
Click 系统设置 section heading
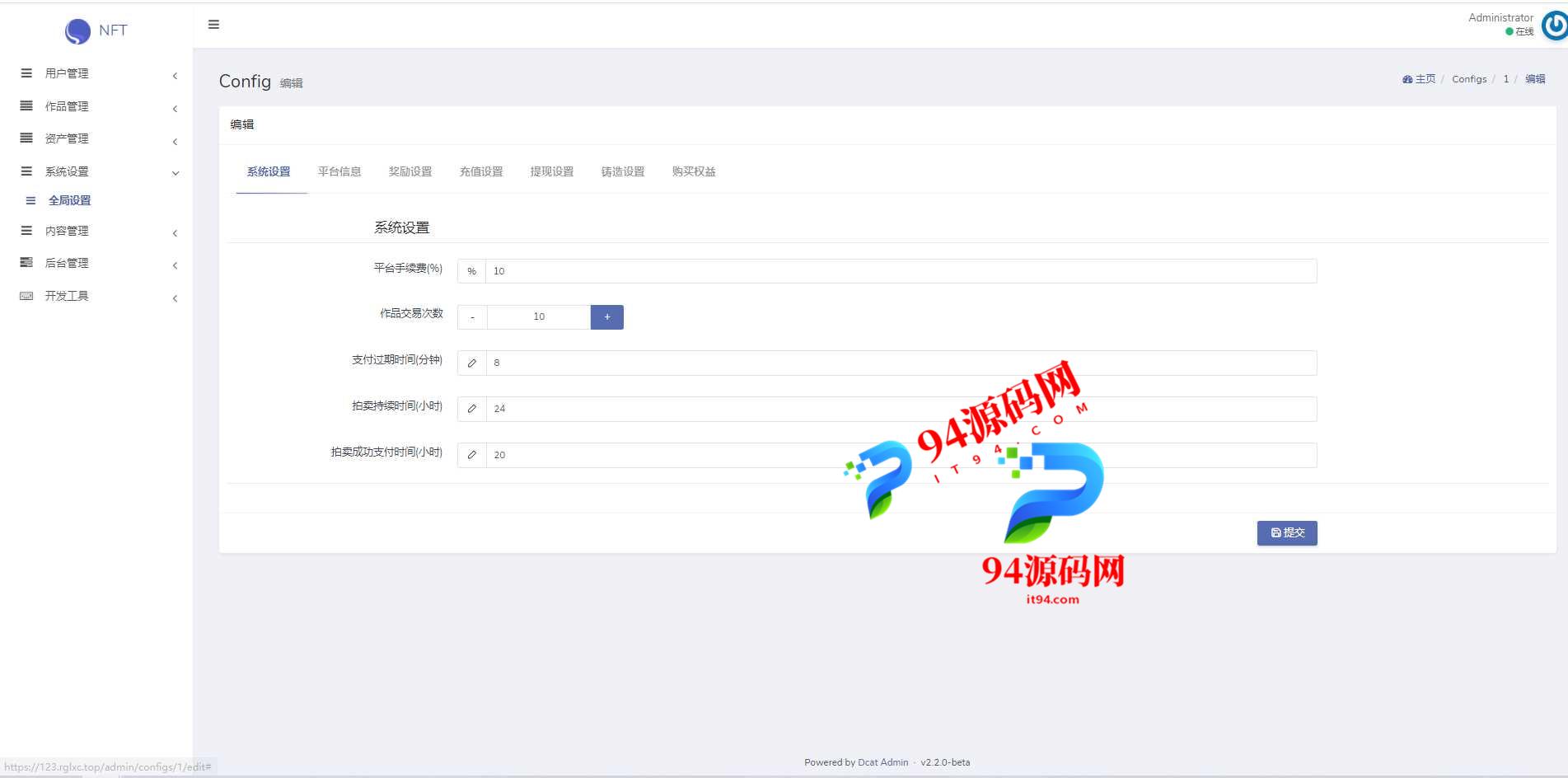pyautogui.click(x=402, y=227)
